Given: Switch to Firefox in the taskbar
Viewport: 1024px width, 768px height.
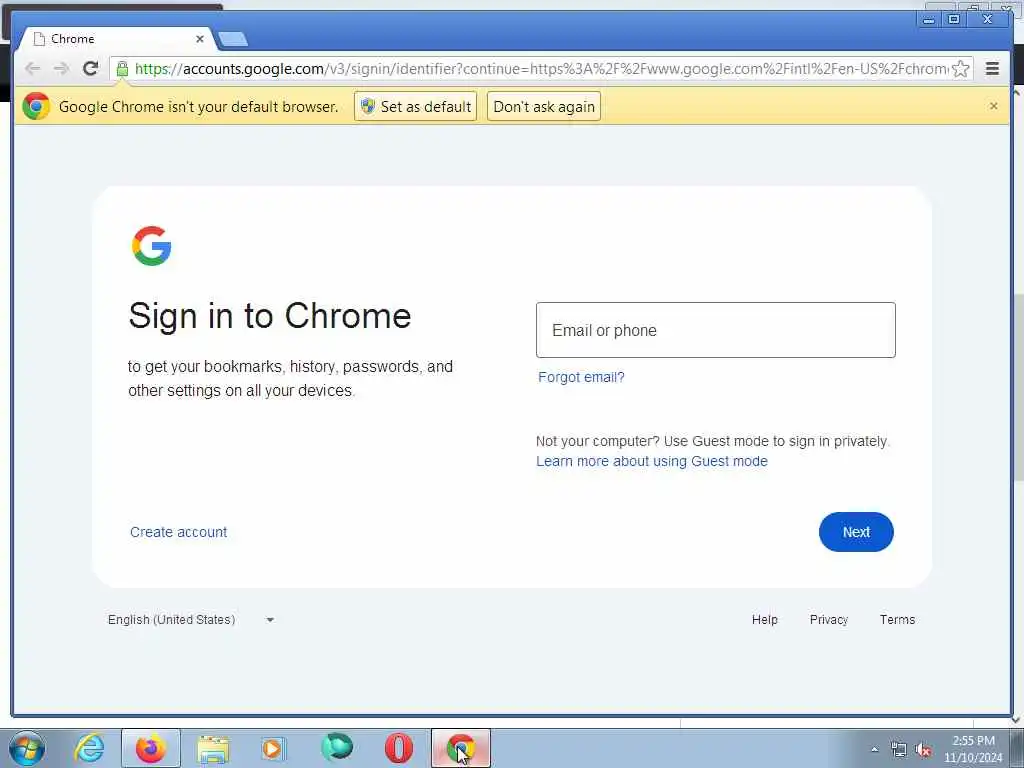Looking at the screenshot, I should (151, 748).
